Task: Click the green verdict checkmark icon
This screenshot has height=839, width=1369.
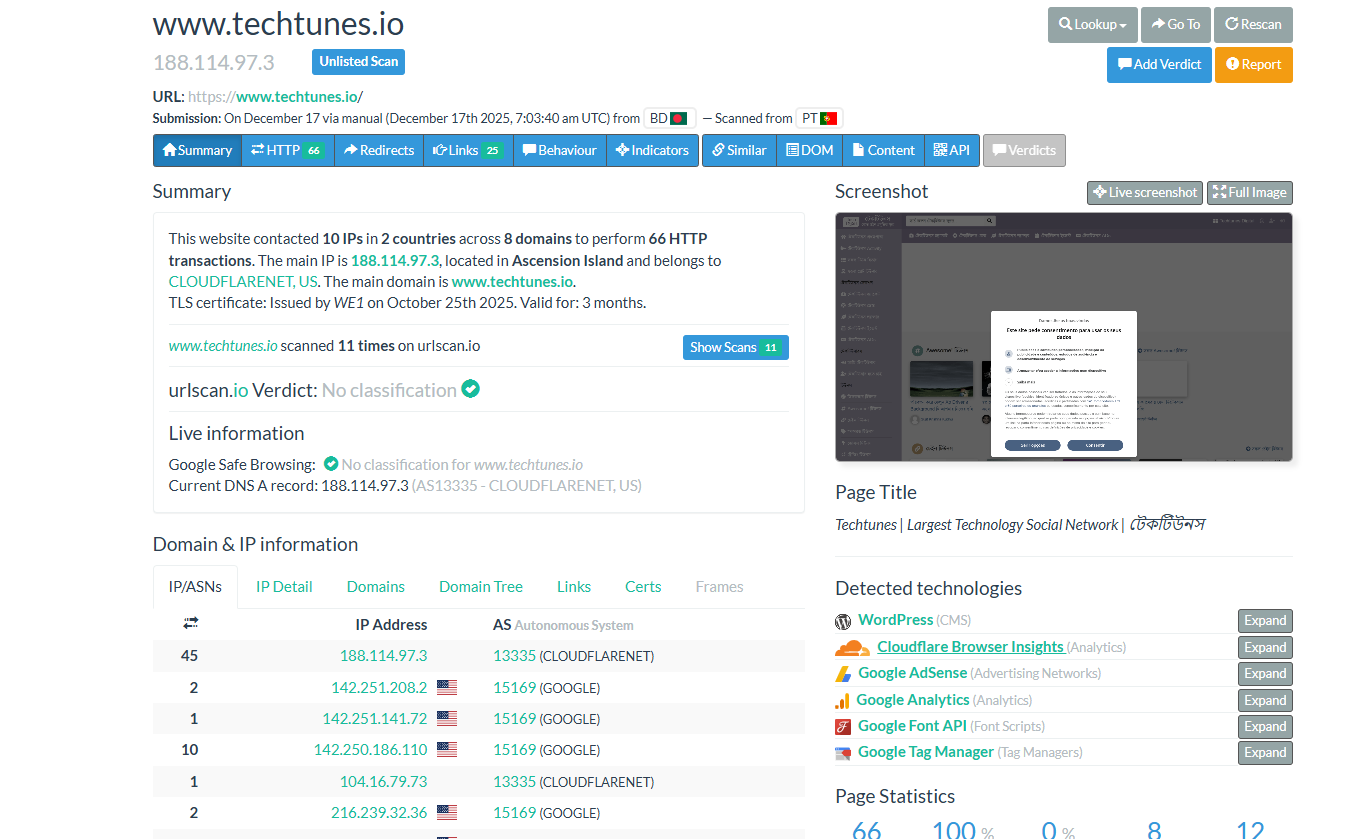Action: click(470, 389)
